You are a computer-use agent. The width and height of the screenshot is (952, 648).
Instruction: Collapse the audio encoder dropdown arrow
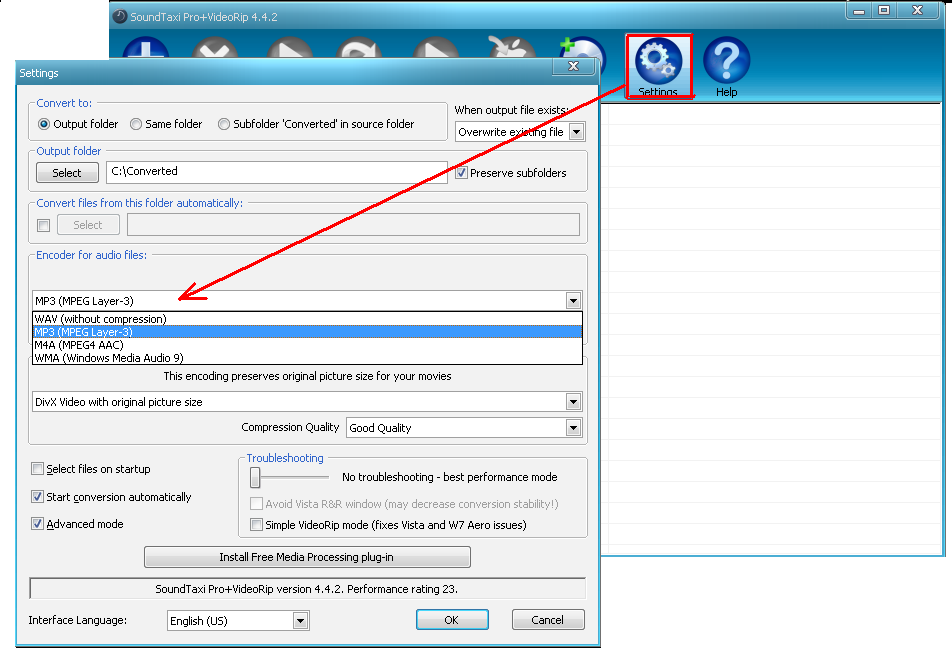[x=573, y=301]
